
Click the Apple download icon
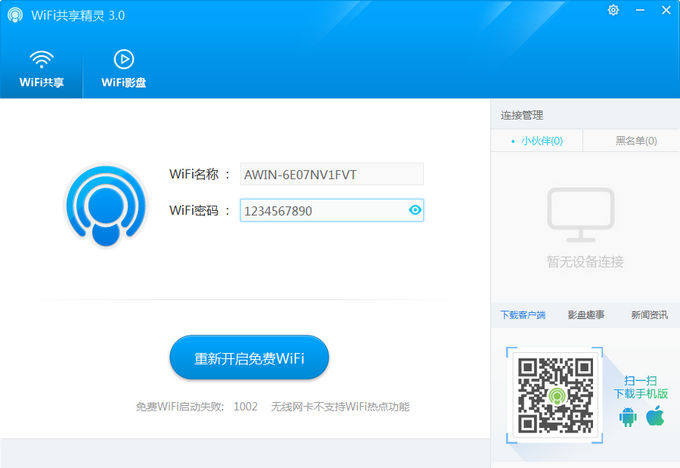pyautogui.click(x=655, y=416)
